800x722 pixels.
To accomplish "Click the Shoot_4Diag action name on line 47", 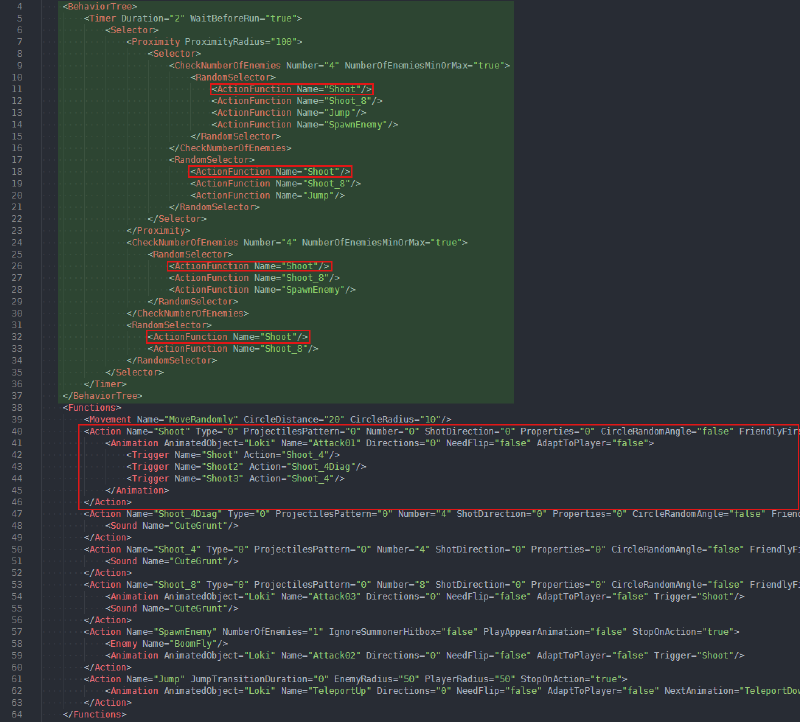I will [189, 514].
